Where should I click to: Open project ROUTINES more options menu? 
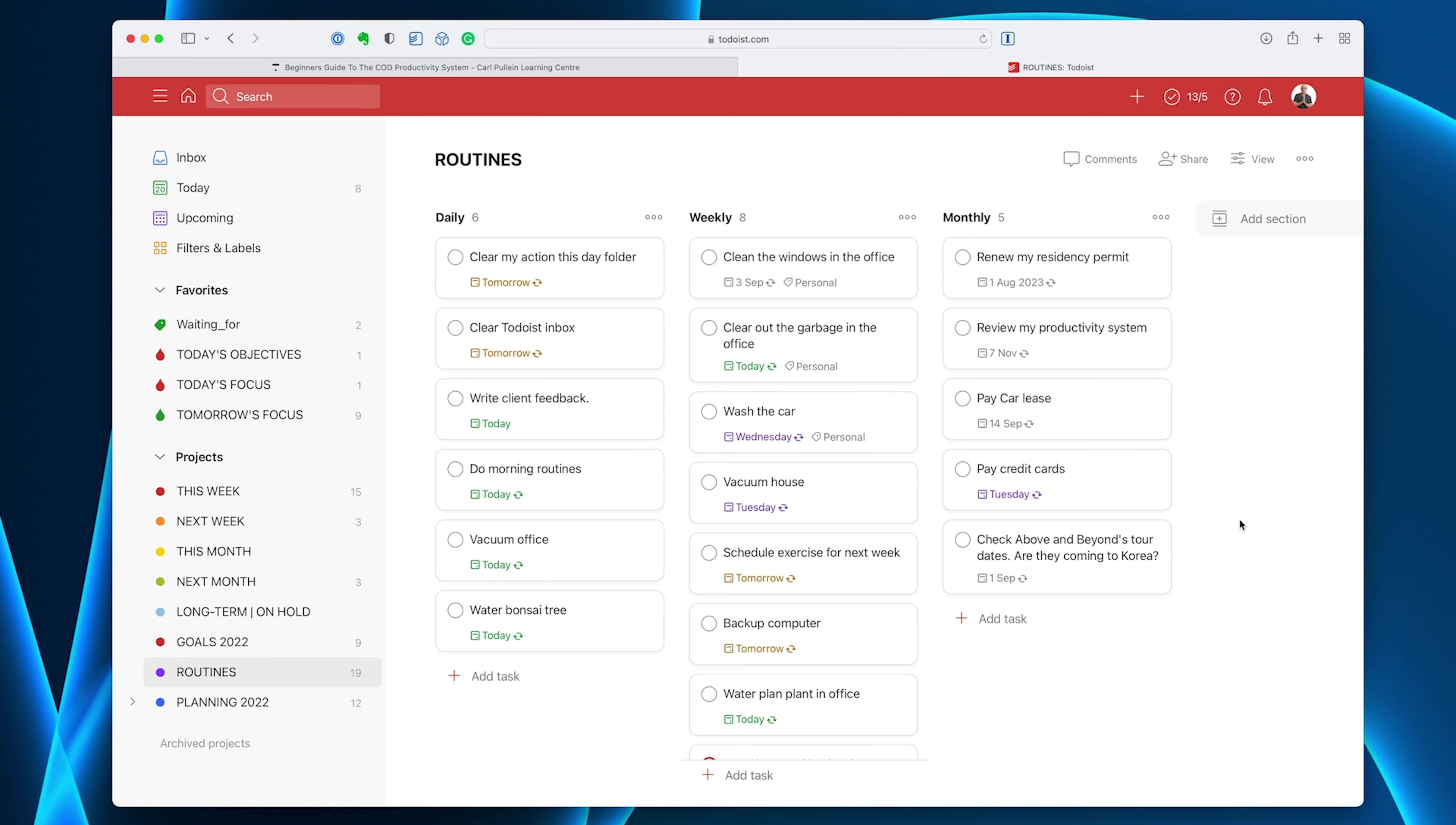pos(1304,158)
